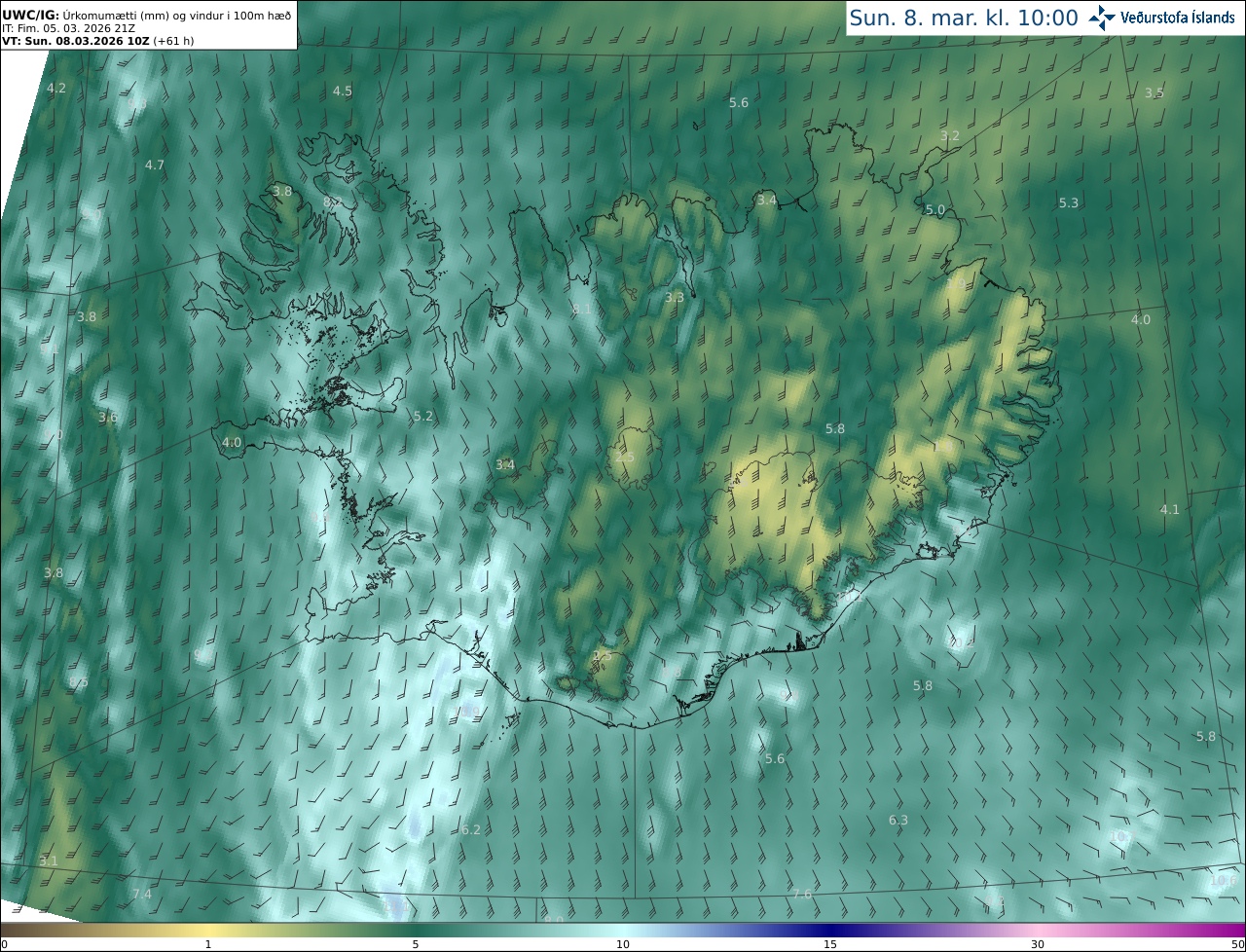Click the 5.2 value on the map
This screenshot has height=952, width=1246.
(423, 417)
